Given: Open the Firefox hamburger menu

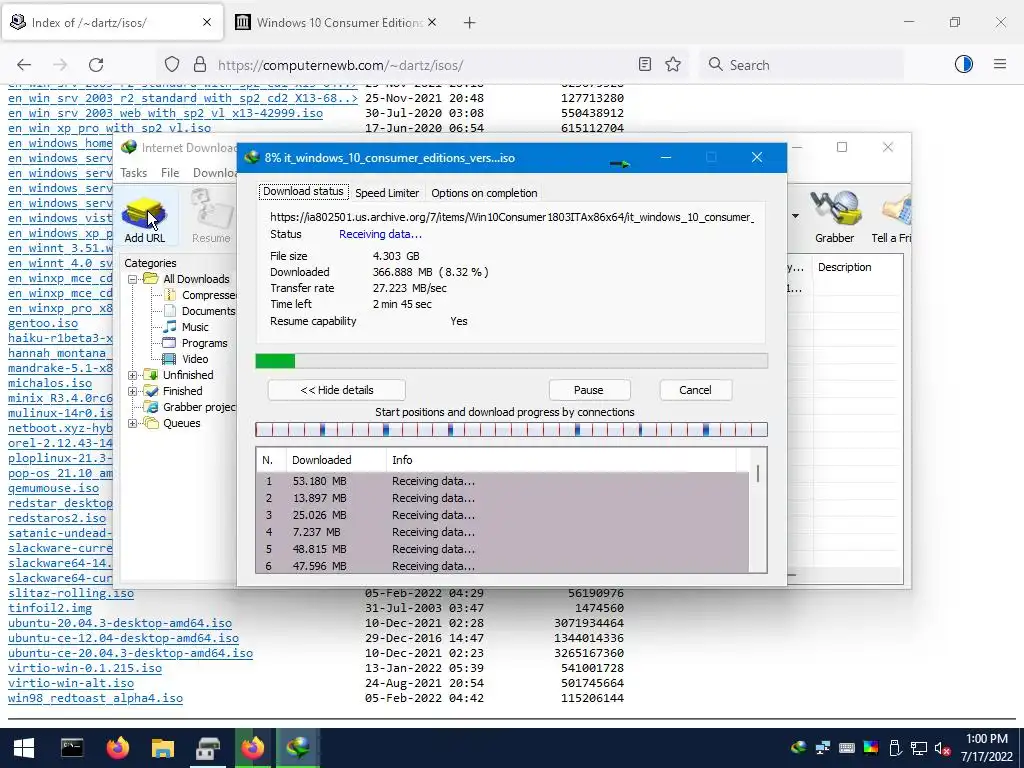Looking at the screenshot, I should tap(1000, 64).
